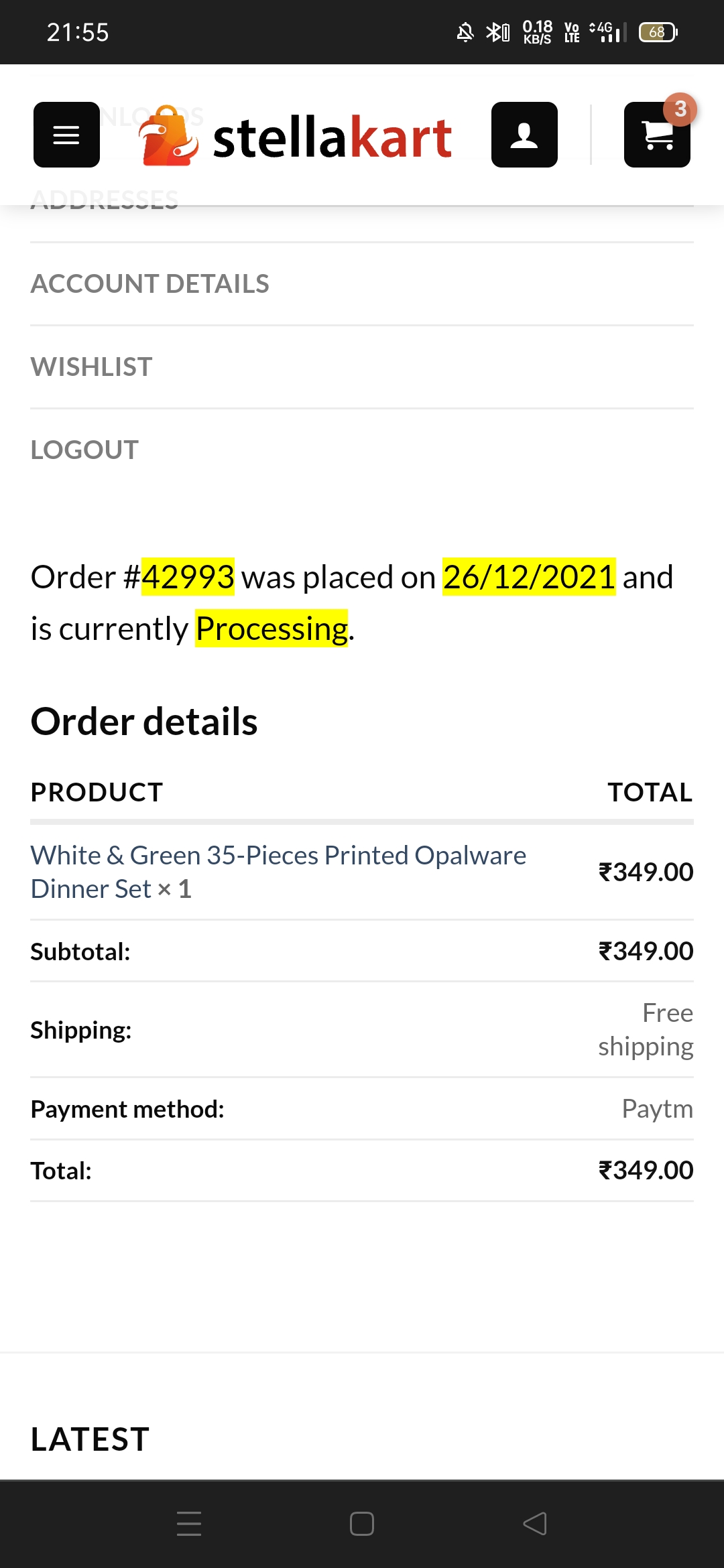Select Logout from account menu
The width and height of the screenshot is (724, 1568).
click(85, 450)
